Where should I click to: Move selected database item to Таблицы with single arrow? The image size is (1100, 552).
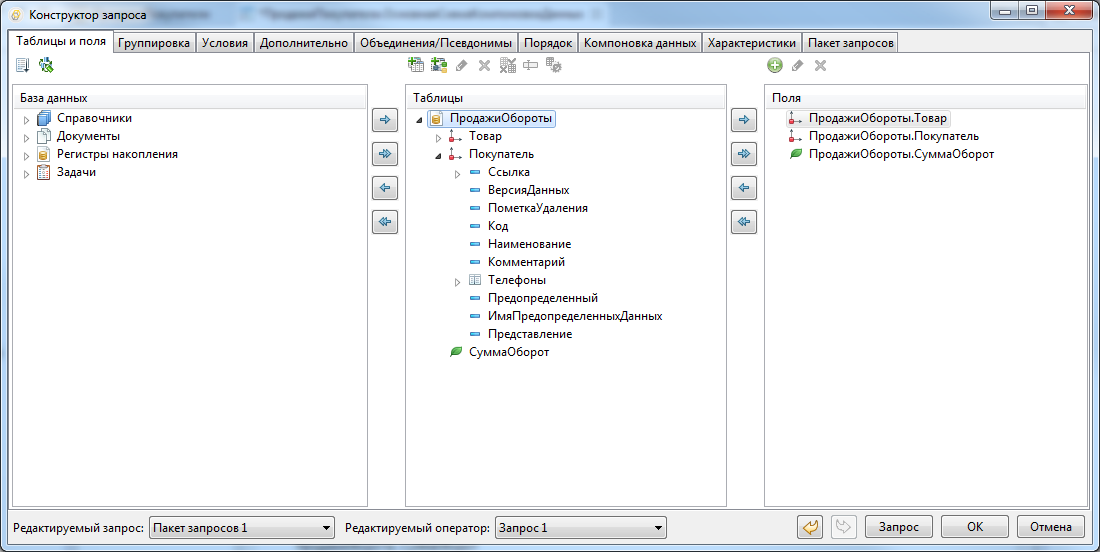[x=384, y=120]
